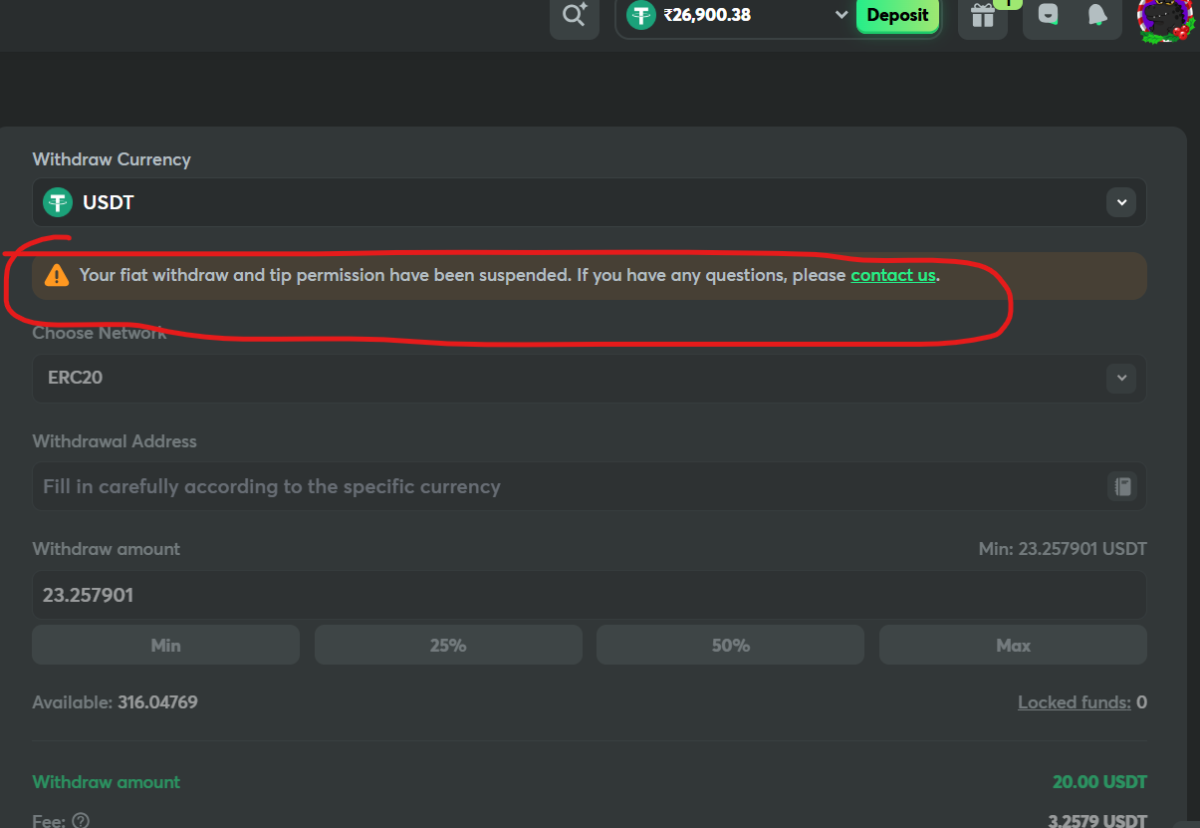Expand the wallet balance dropdown arrow
Viewport: 1200px width, 828px height.
841,15
